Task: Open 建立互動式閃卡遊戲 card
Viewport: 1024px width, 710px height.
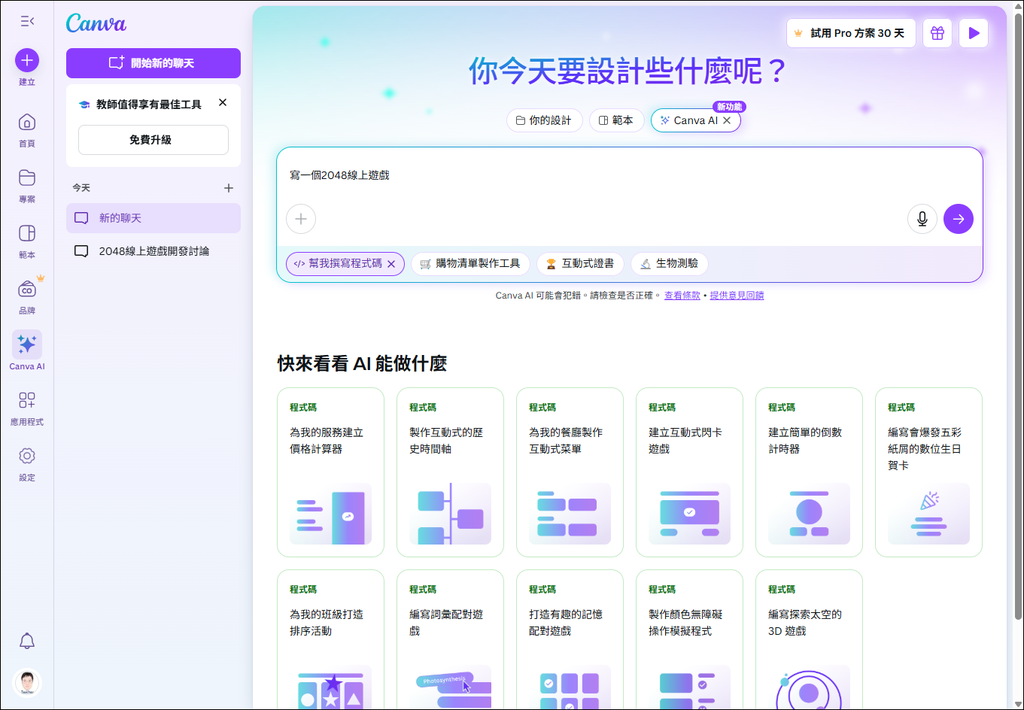Action: (x=689, y=472)
